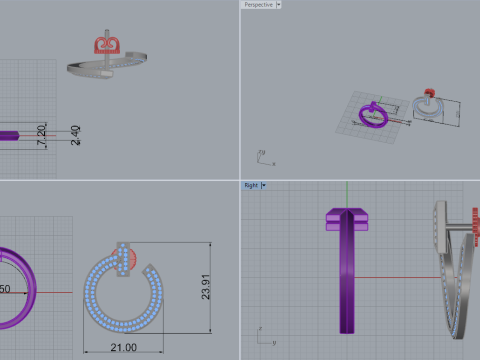
Task: Select the red earring back in Perspective viewport
Action: (x=429, y=93)
